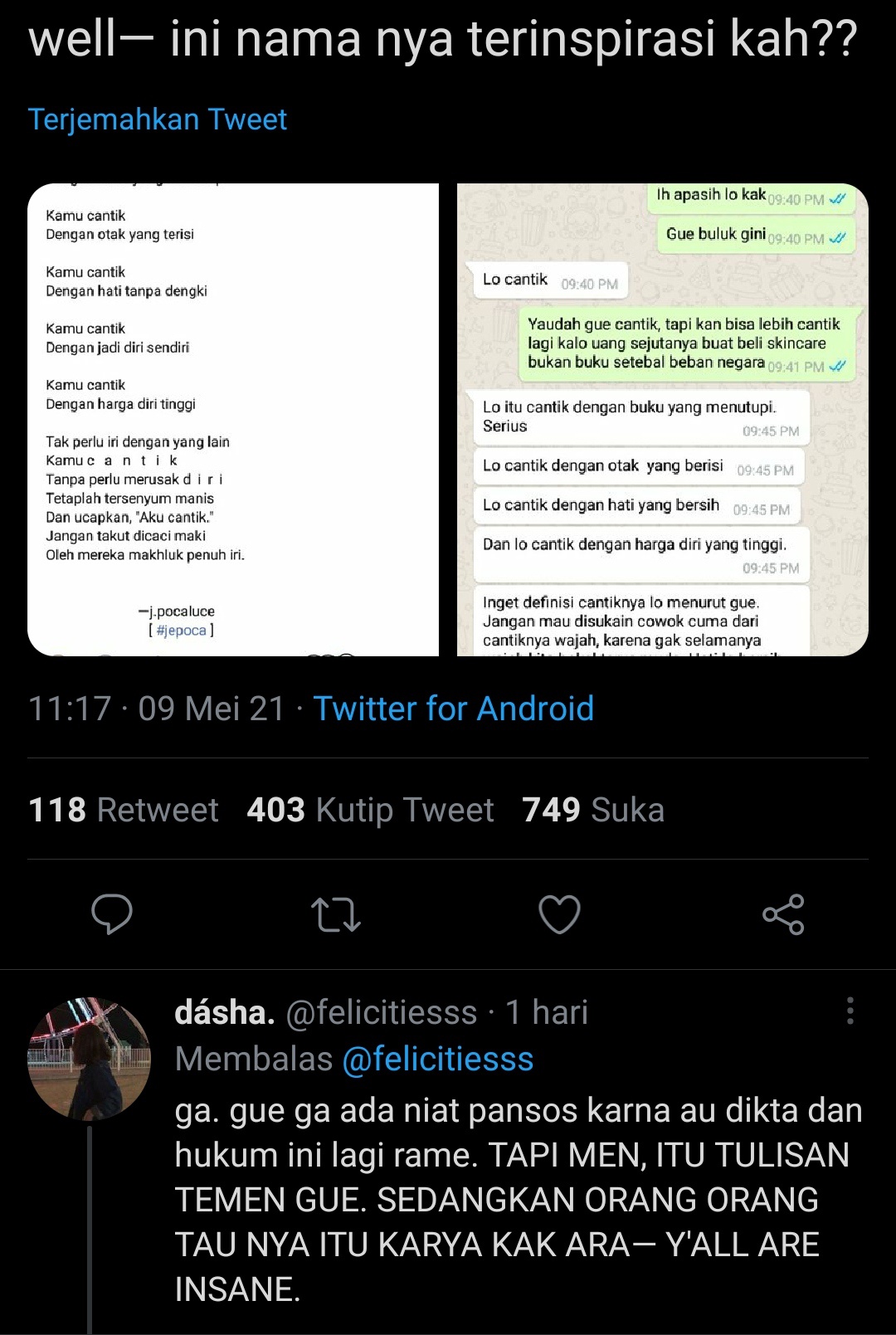Open the @felicitiesss mention after Membalas
The image size is (896, 1335).
(438, 1060)
